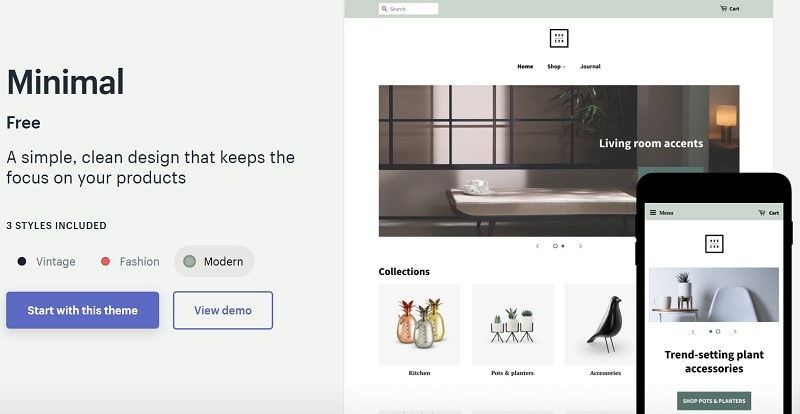Click the desktop preview cart icon
The image size is (800, 414).
tap(723, 9)
